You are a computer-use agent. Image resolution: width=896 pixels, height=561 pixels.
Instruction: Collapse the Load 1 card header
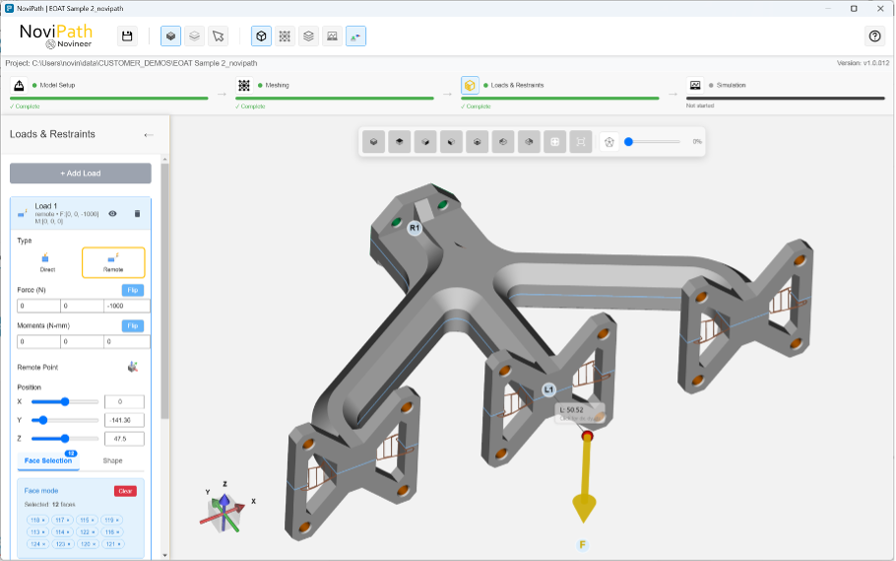coord(81,213)
